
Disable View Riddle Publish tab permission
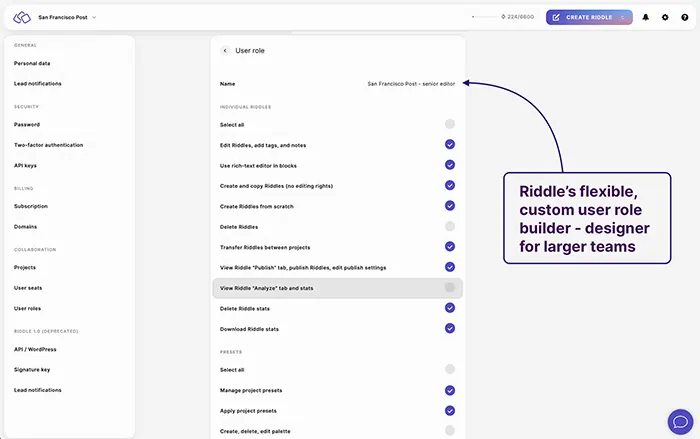[450, 267]
